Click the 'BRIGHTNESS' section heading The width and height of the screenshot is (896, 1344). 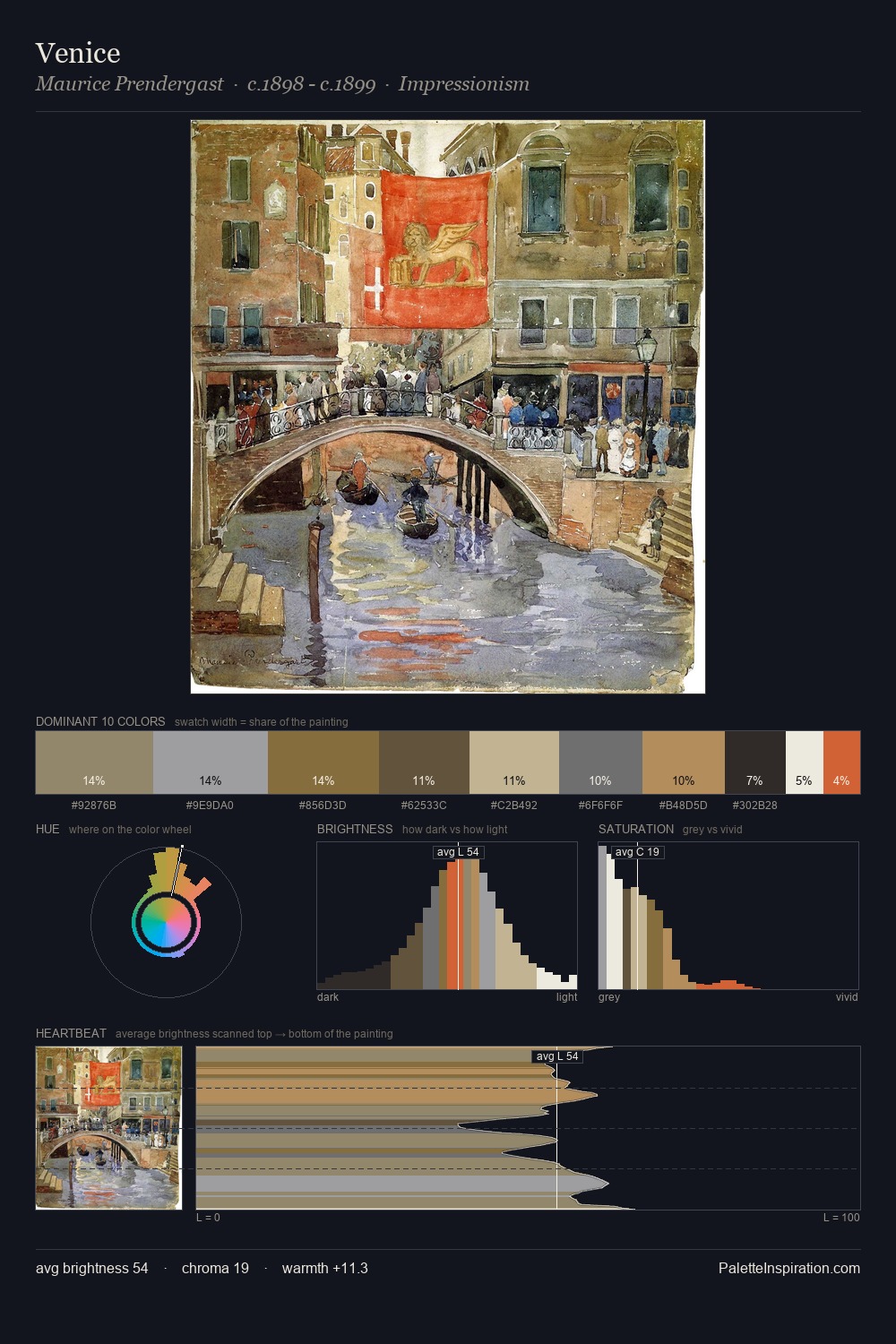(x=355, y=829)
